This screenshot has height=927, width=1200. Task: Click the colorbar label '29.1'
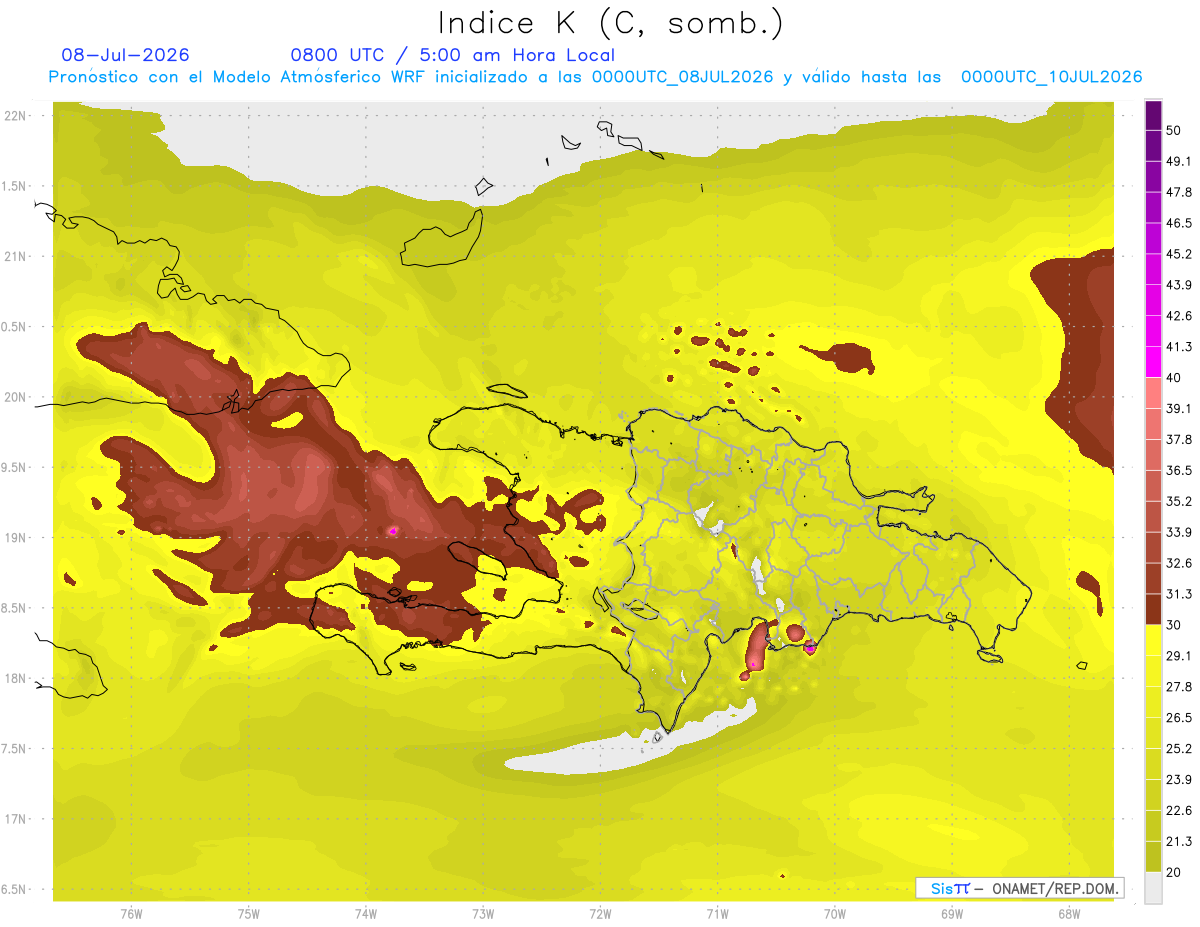tap(1179, 656)
